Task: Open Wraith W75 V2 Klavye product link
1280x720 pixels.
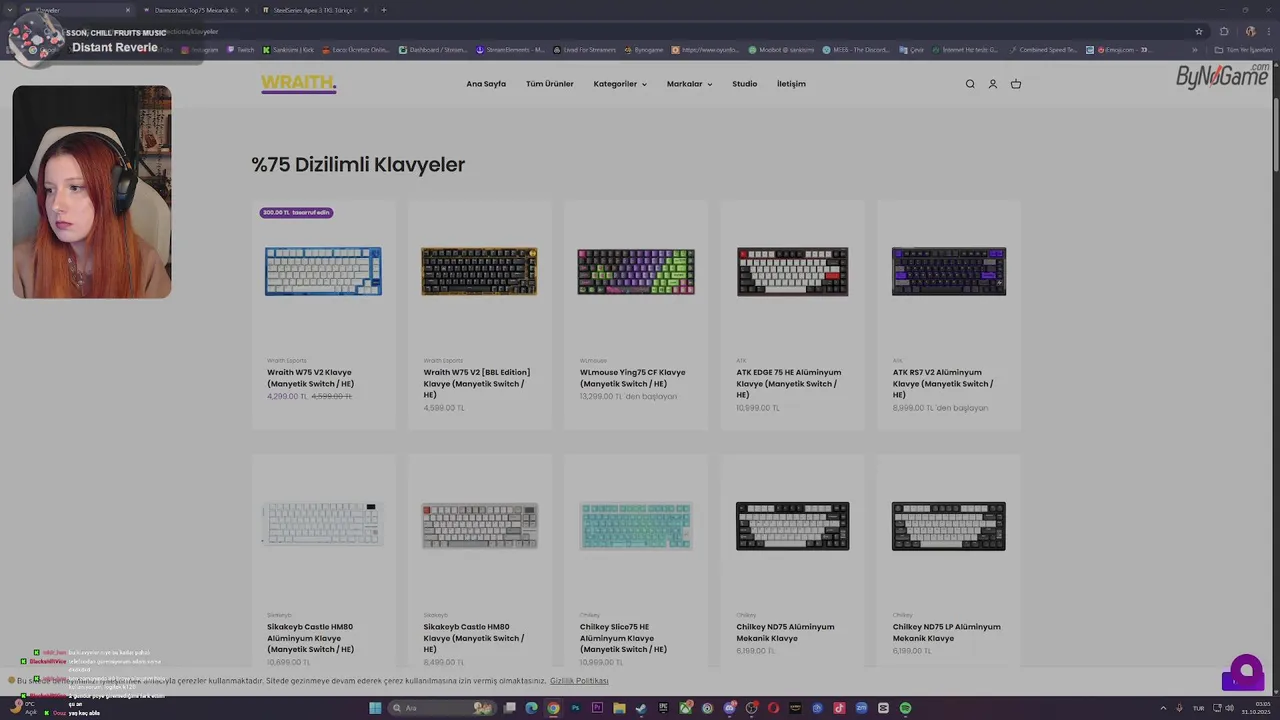Action: [311, 378]
